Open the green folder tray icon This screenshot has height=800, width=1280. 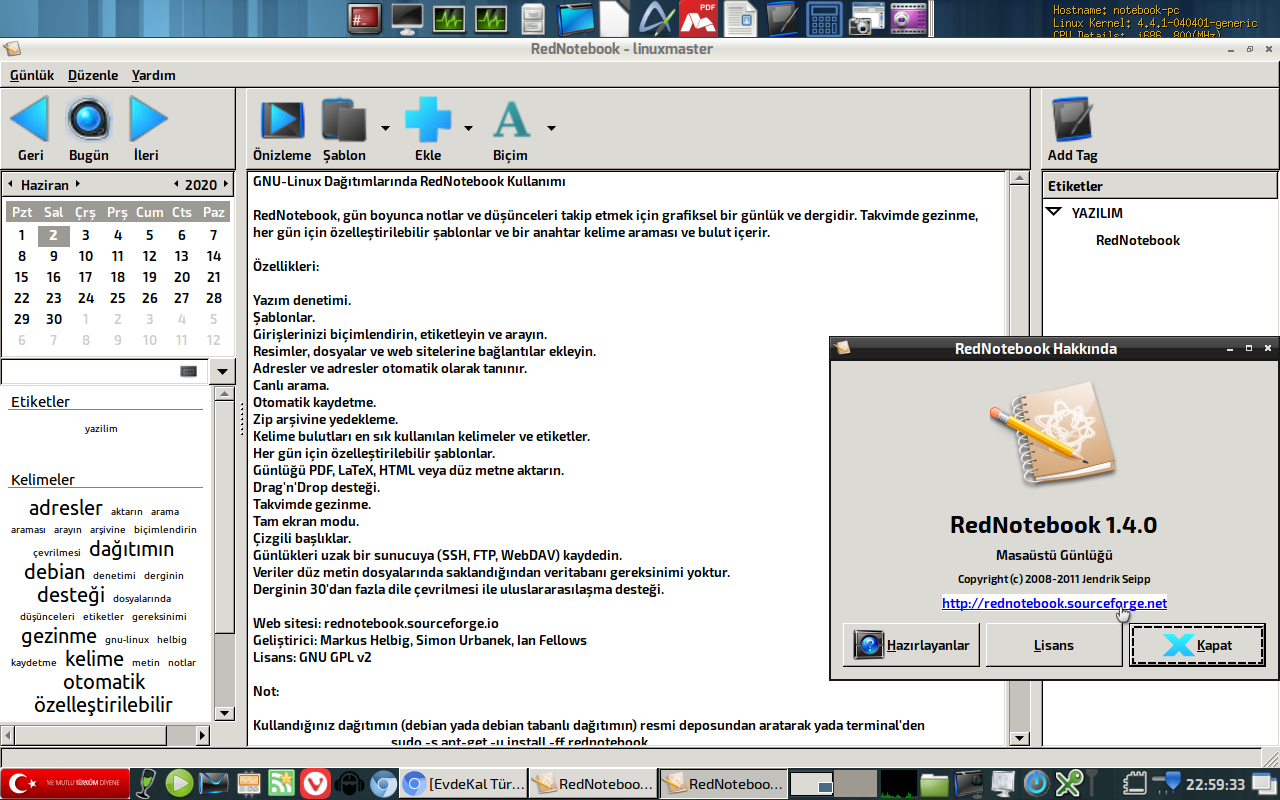[x=934, y=783]
